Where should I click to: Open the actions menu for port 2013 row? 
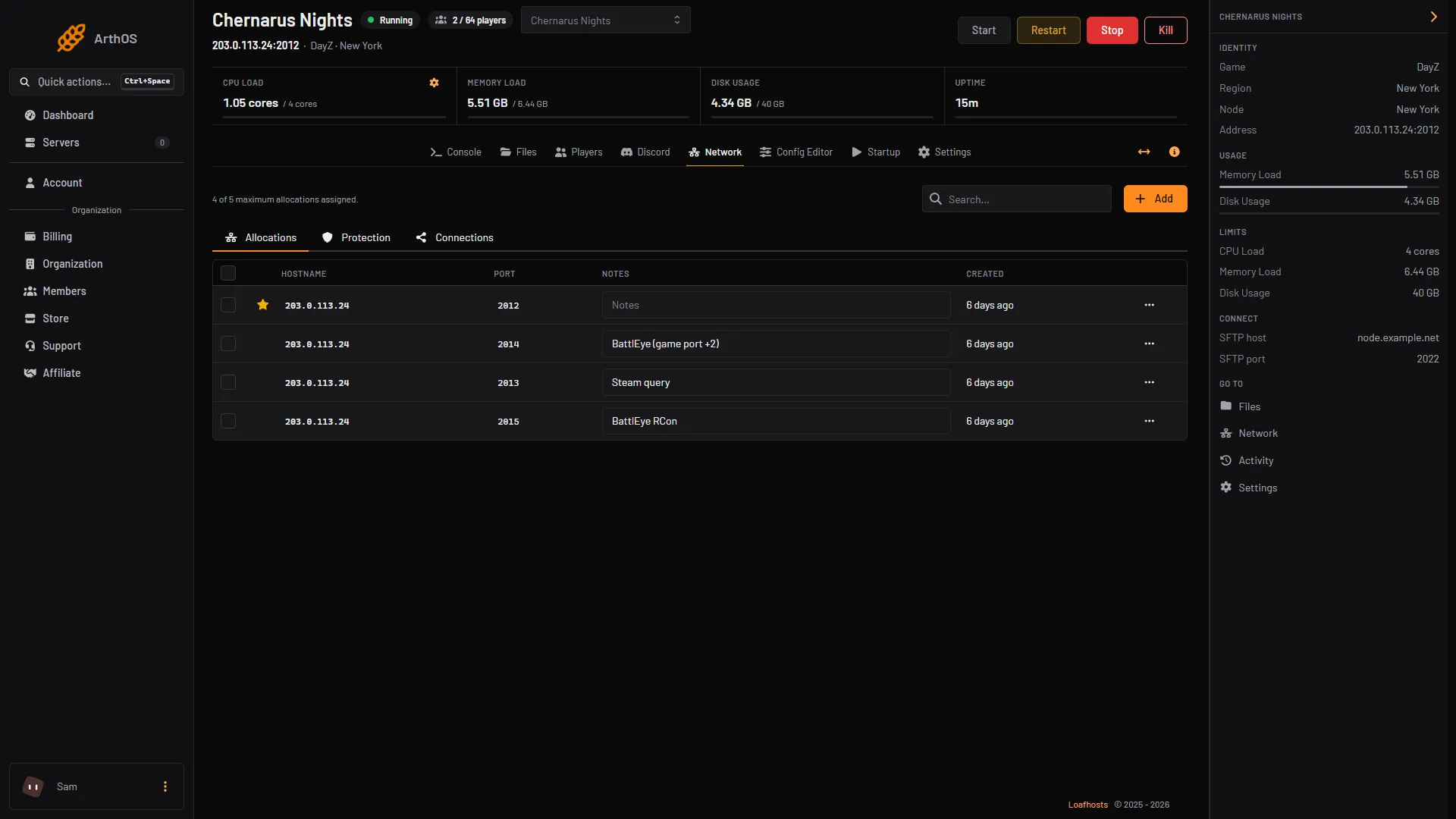tap(1149, 382)
